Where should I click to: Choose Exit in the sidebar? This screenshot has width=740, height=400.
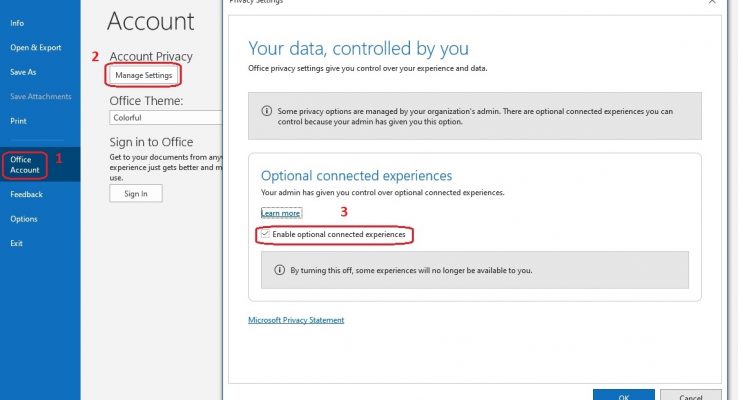click(x=17, y=243)
